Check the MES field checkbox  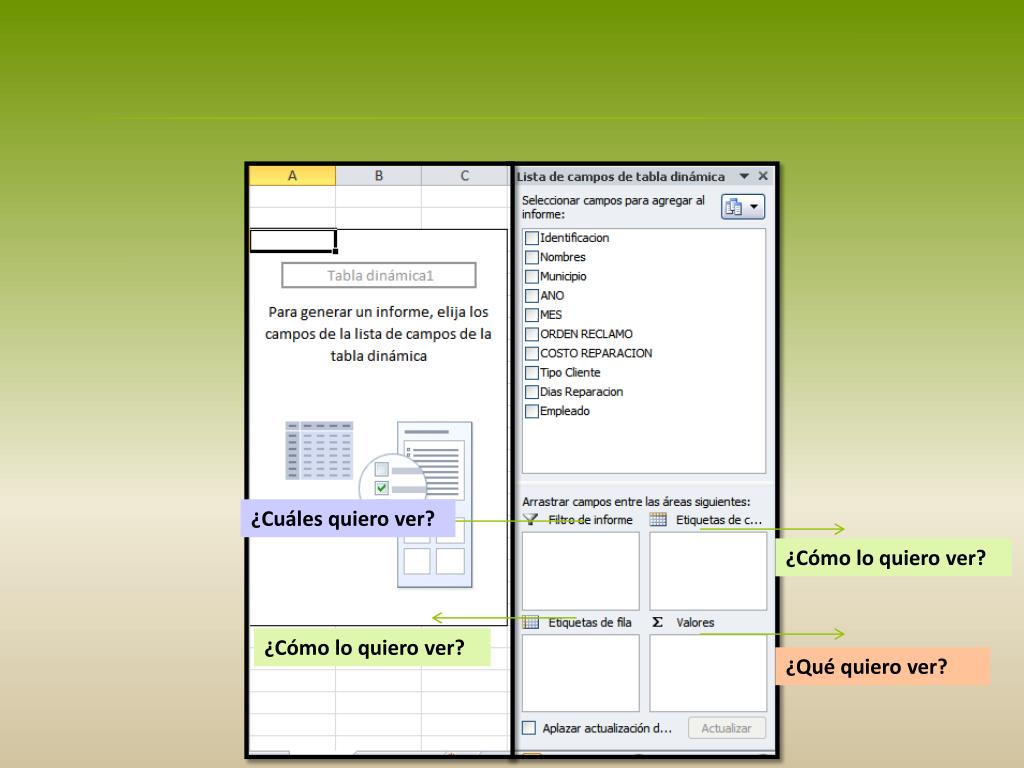[532, 315]
